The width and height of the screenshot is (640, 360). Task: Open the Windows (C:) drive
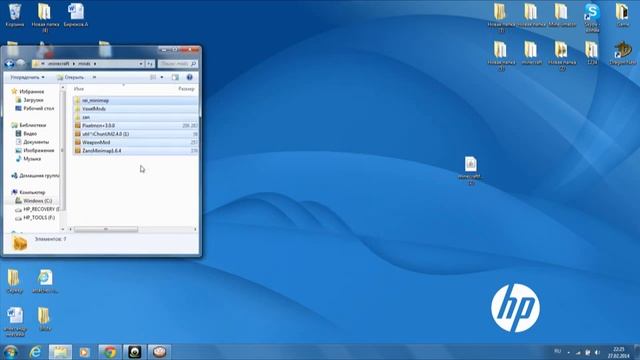[x=37, y=201]
